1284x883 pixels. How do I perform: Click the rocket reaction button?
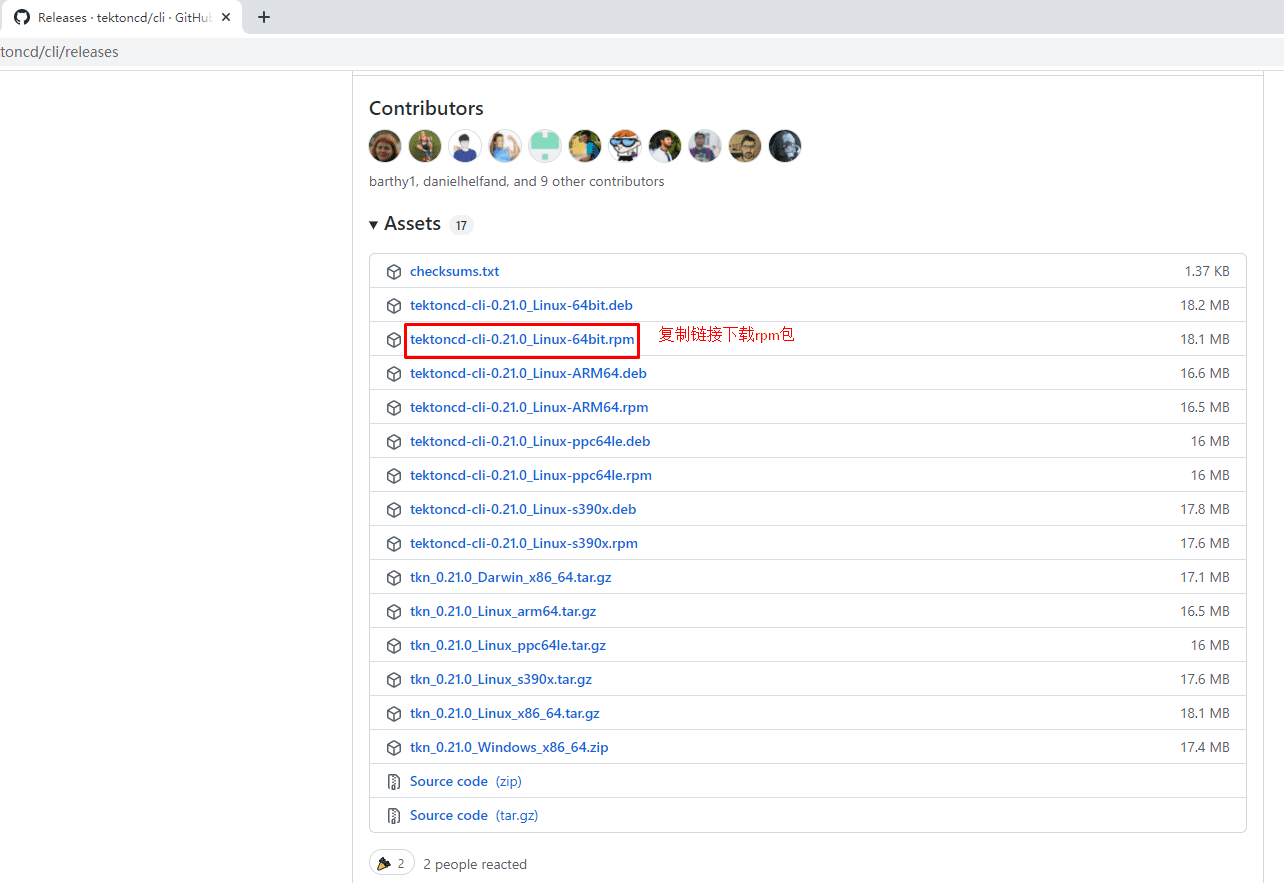(x=392, y=863)
